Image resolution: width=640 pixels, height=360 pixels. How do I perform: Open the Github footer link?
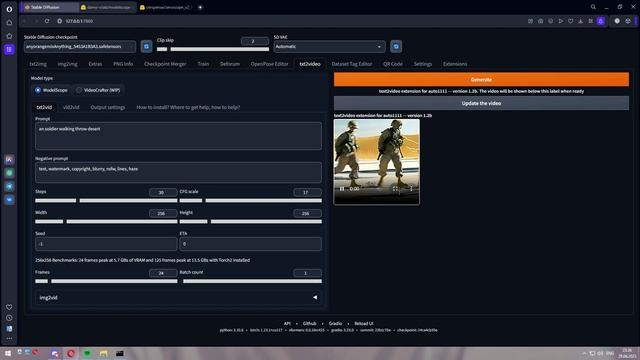click(309, 323)
